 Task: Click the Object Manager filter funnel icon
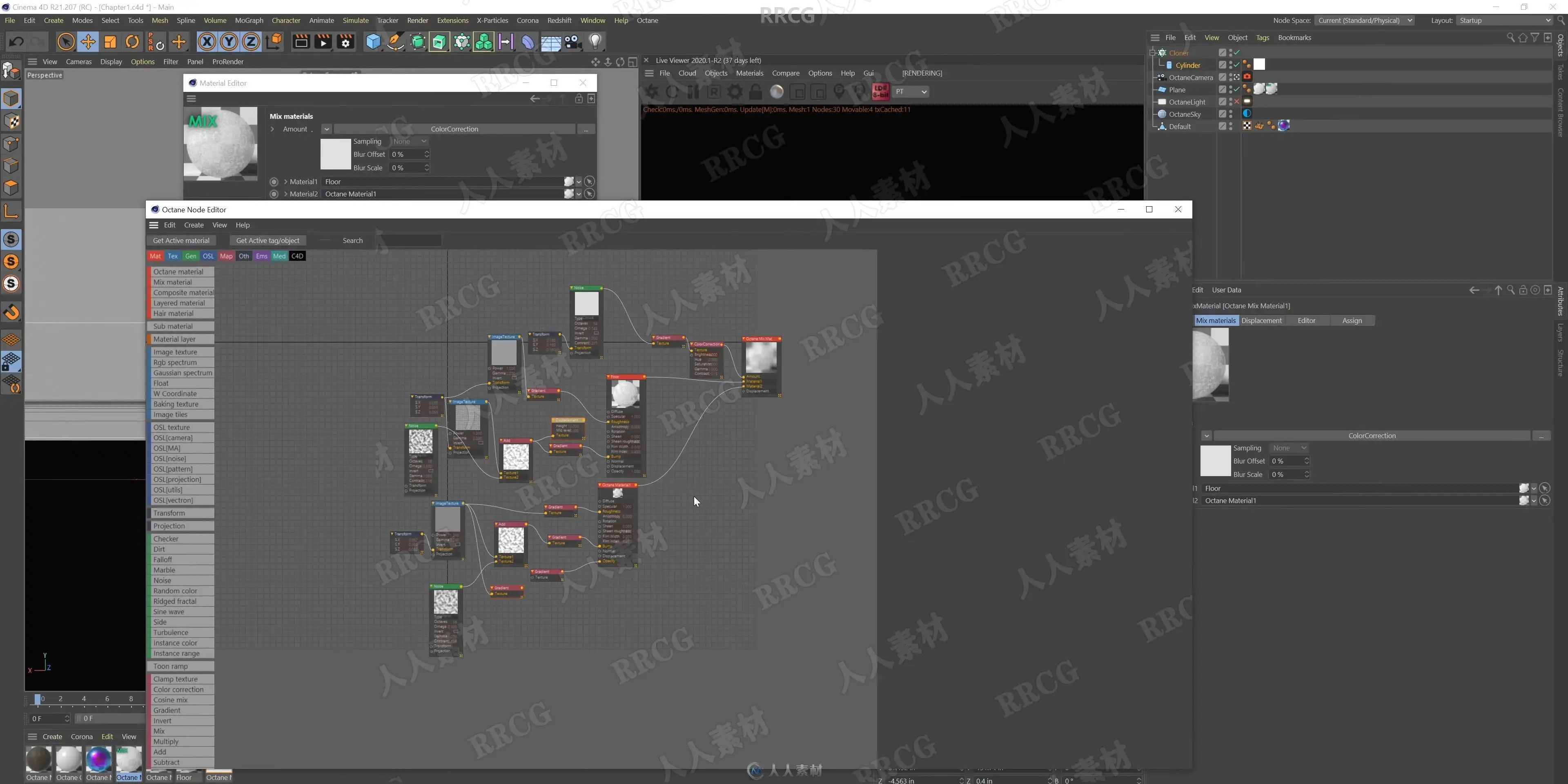pos(1535,37)
